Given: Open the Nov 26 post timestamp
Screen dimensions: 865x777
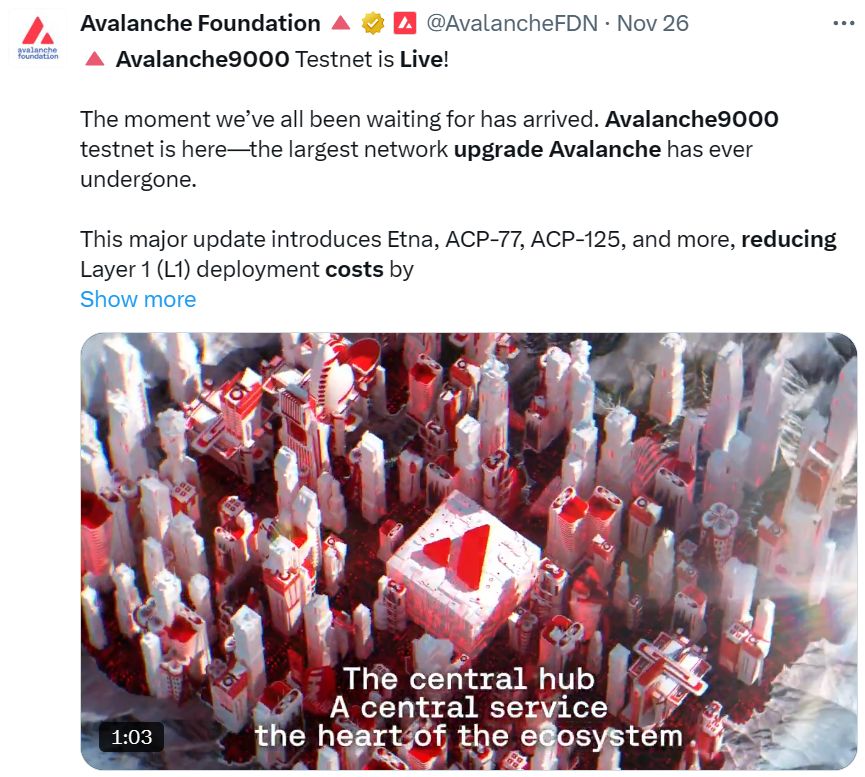Looking at the screenshot, I should [x=653, y=23].
